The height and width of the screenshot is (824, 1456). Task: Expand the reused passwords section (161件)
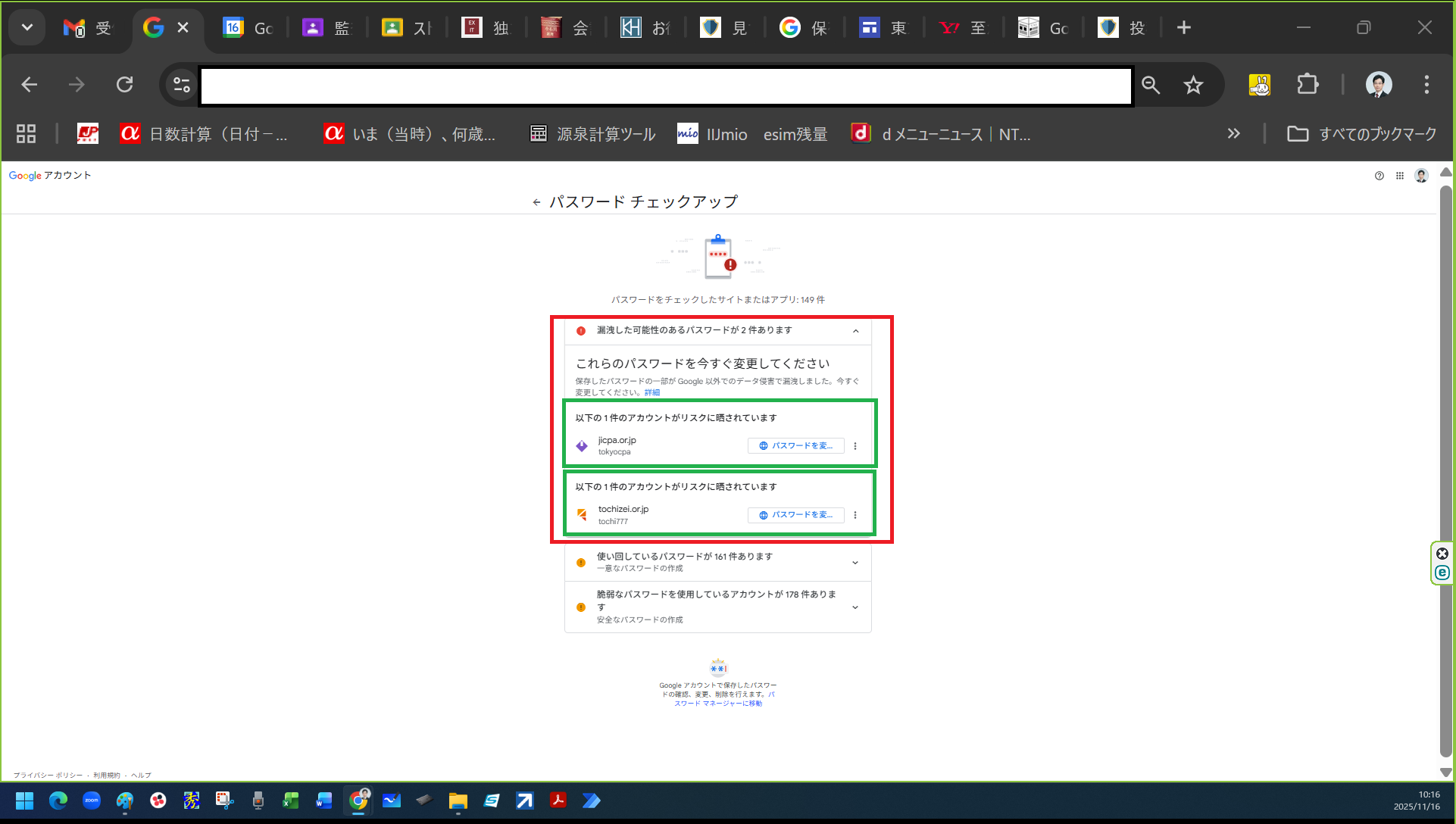[855, 563]
